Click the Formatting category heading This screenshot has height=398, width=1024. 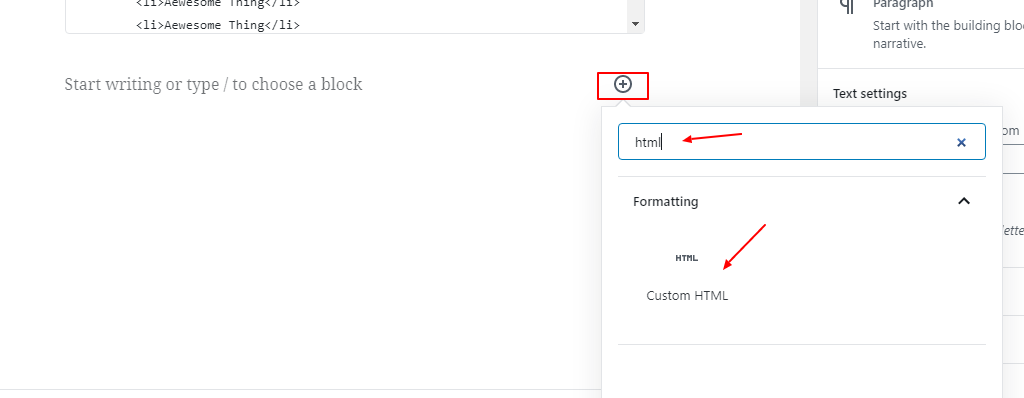click(665, 201)
